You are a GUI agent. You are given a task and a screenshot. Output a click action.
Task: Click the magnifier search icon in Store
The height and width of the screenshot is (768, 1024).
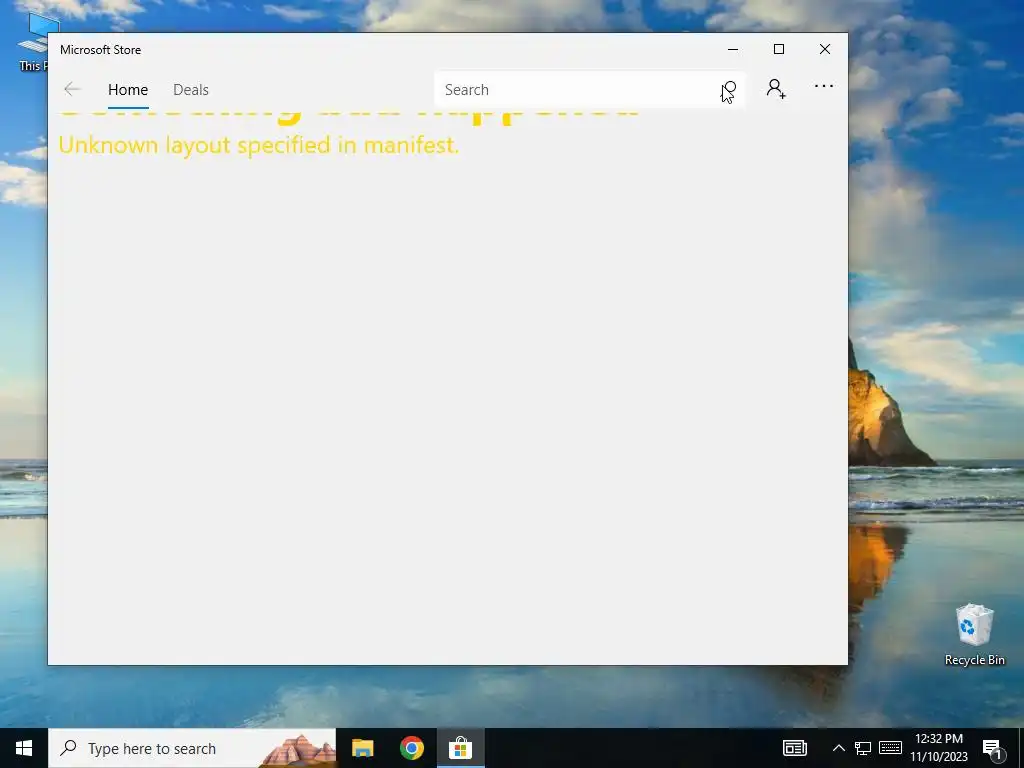coord(729,89)
